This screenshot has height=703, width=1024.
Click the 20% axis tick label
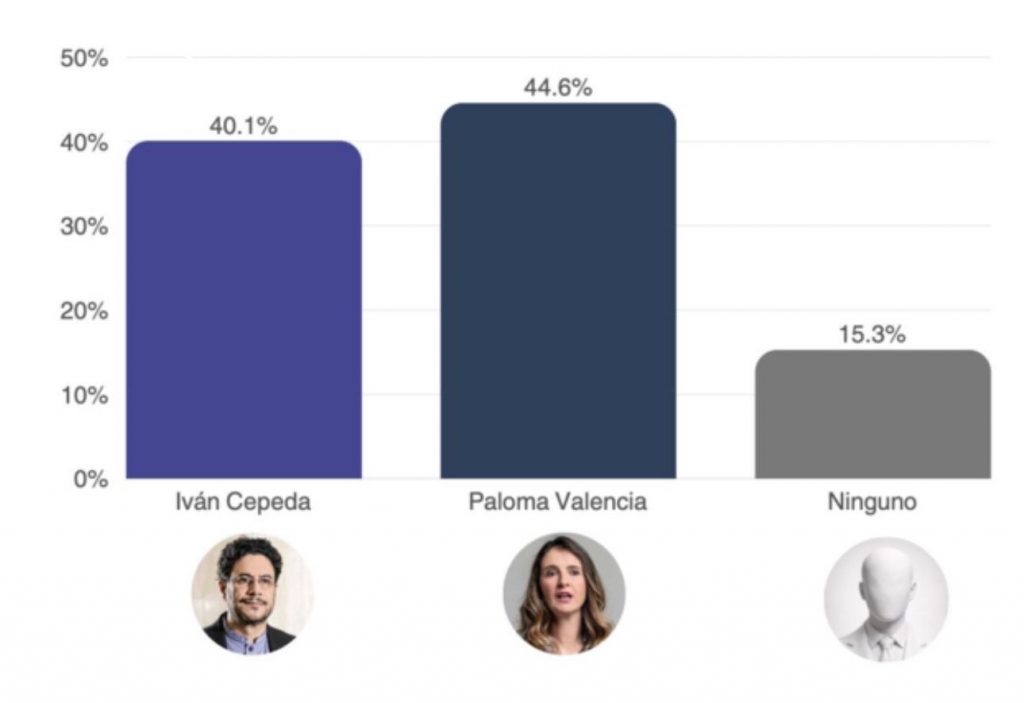[83, 311]
